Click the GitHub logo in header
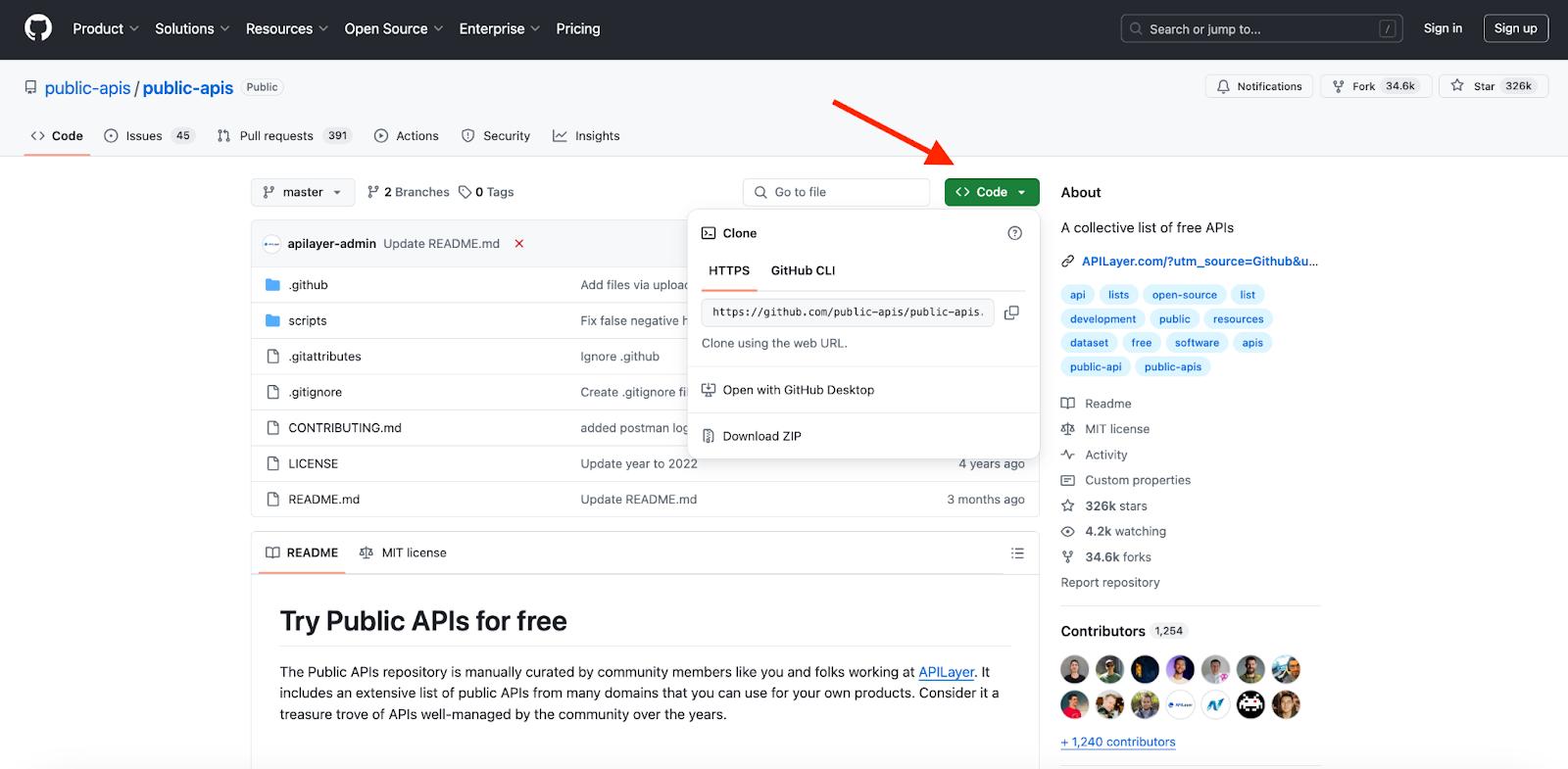 tap(38, 28)
